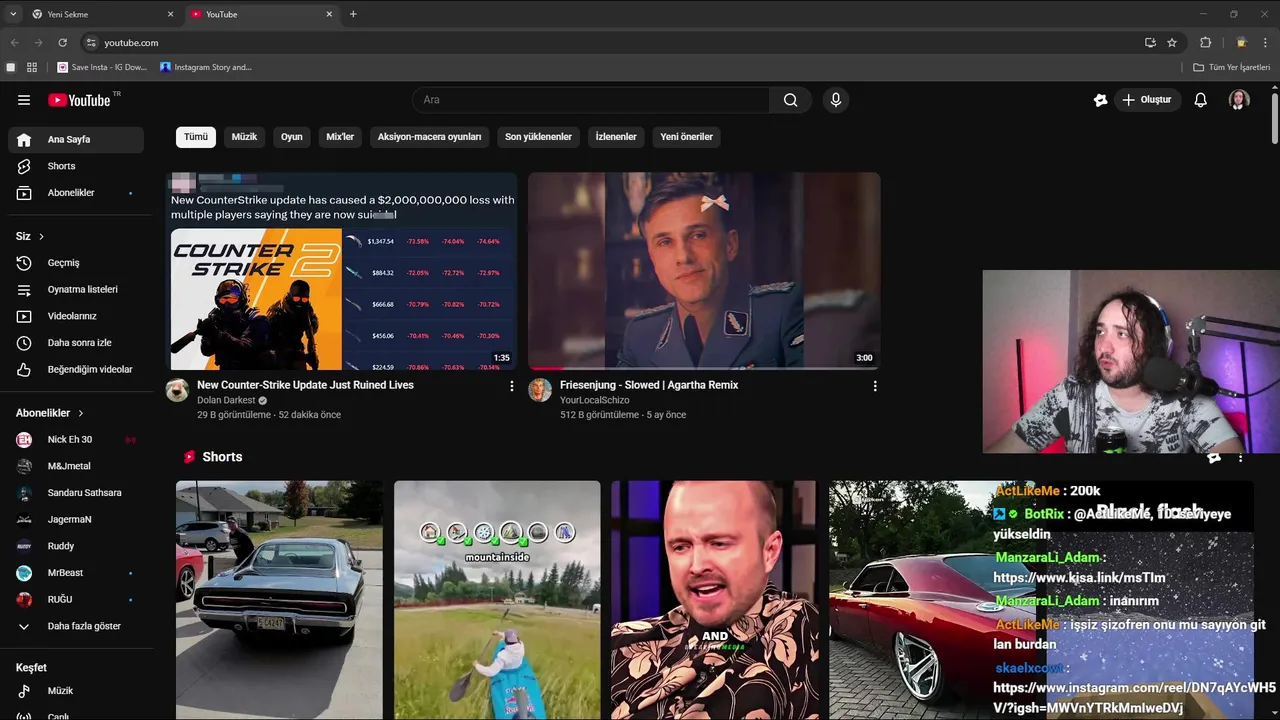The image size is (1280, 720).
Task: Open Save Insta bookmark
Action: tap(102, 67)
